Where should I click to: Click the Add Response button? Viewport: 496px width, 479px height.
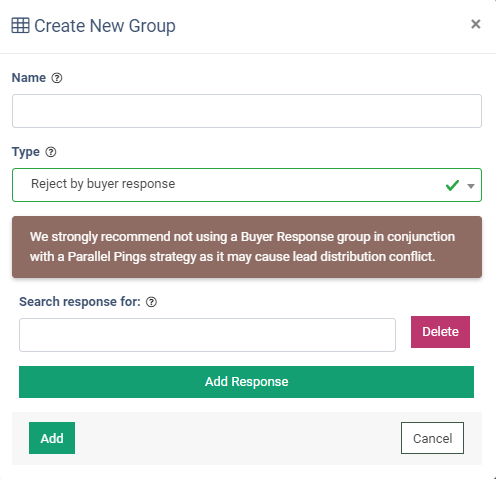click(x=246, y=382)
